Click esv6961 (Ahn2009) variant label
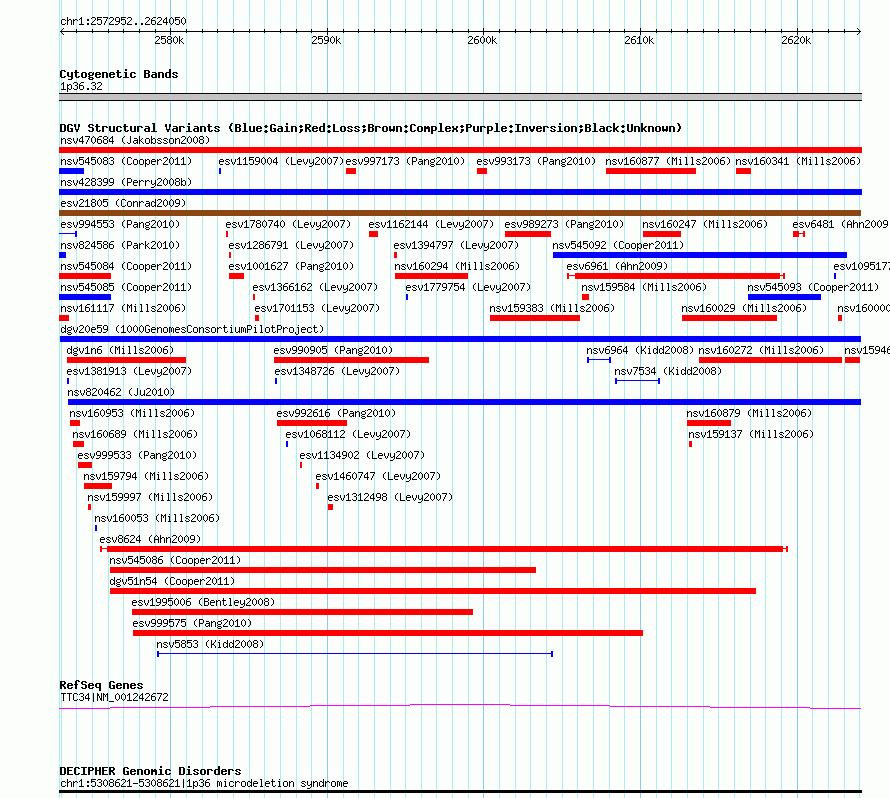The image size is (890, 798). [x=617, y=266]
